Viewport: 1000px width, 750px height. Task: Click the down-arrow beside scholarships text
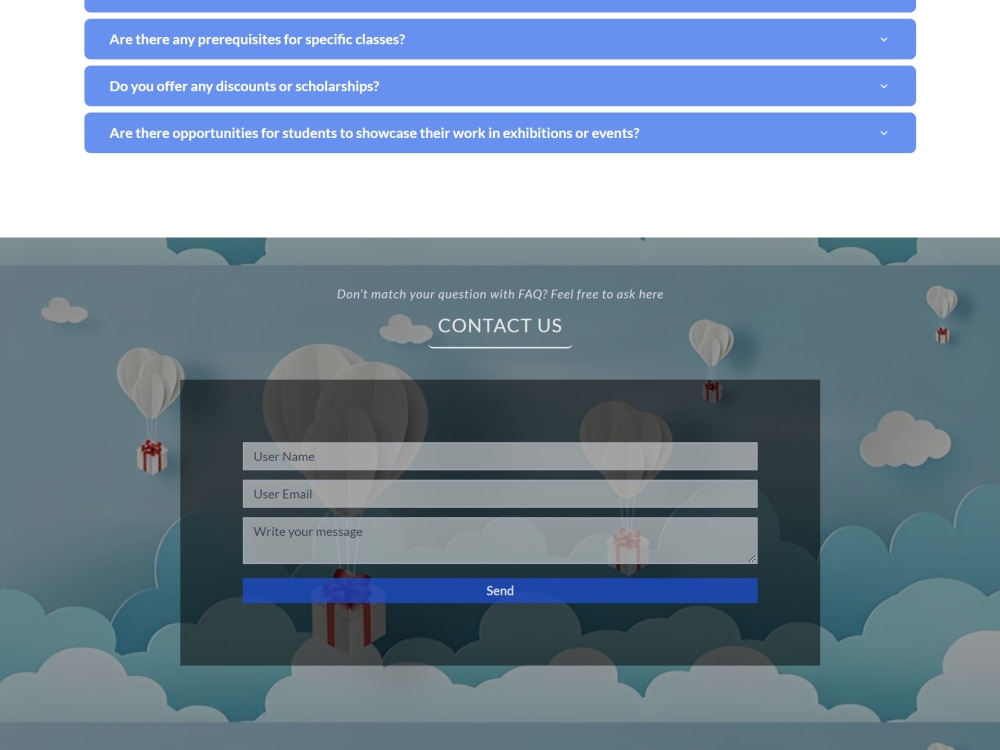pos(884,86)
